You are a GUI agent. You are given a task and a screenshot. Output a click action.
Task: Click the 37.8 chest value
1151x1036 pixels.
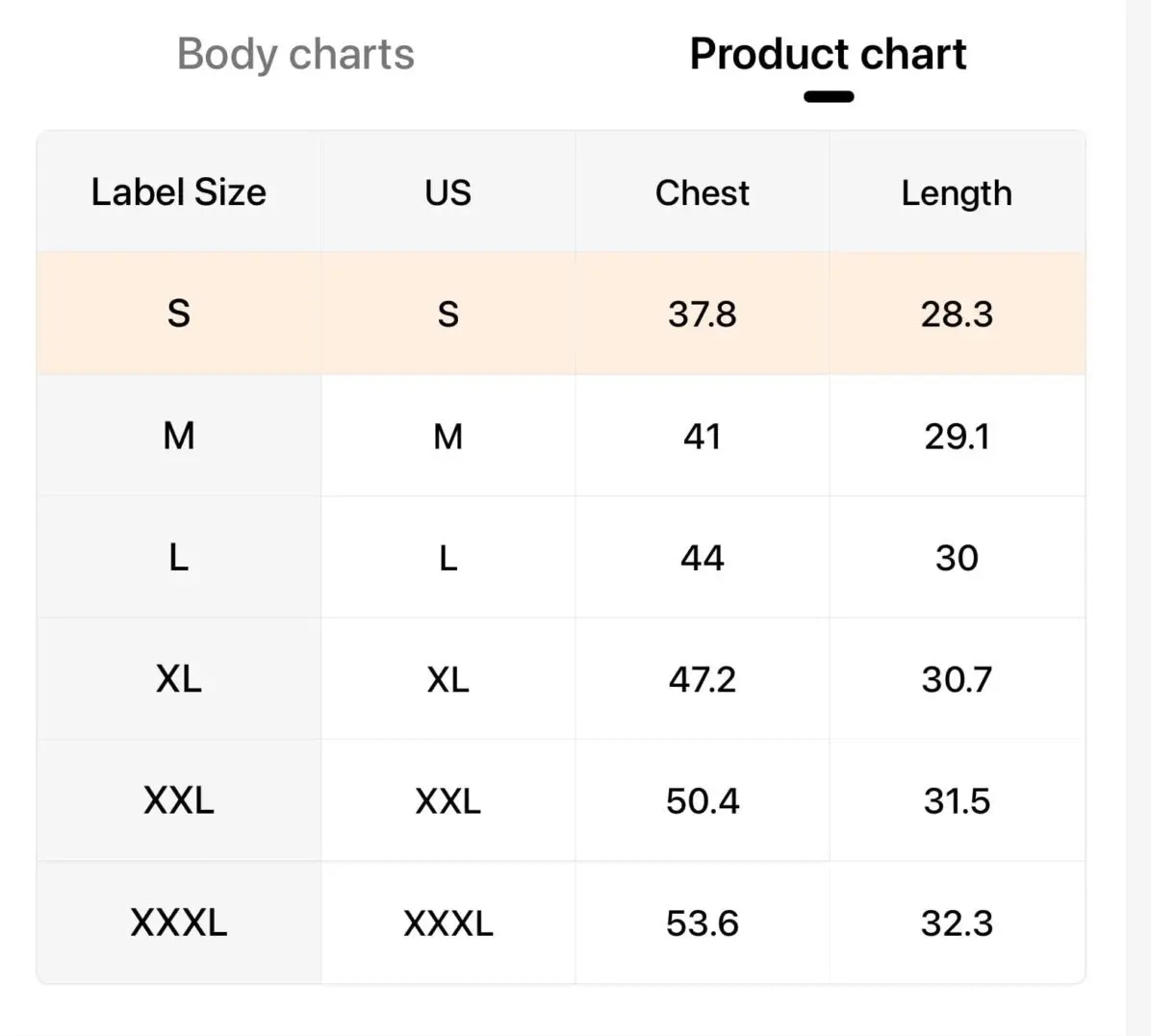[703, 314]
